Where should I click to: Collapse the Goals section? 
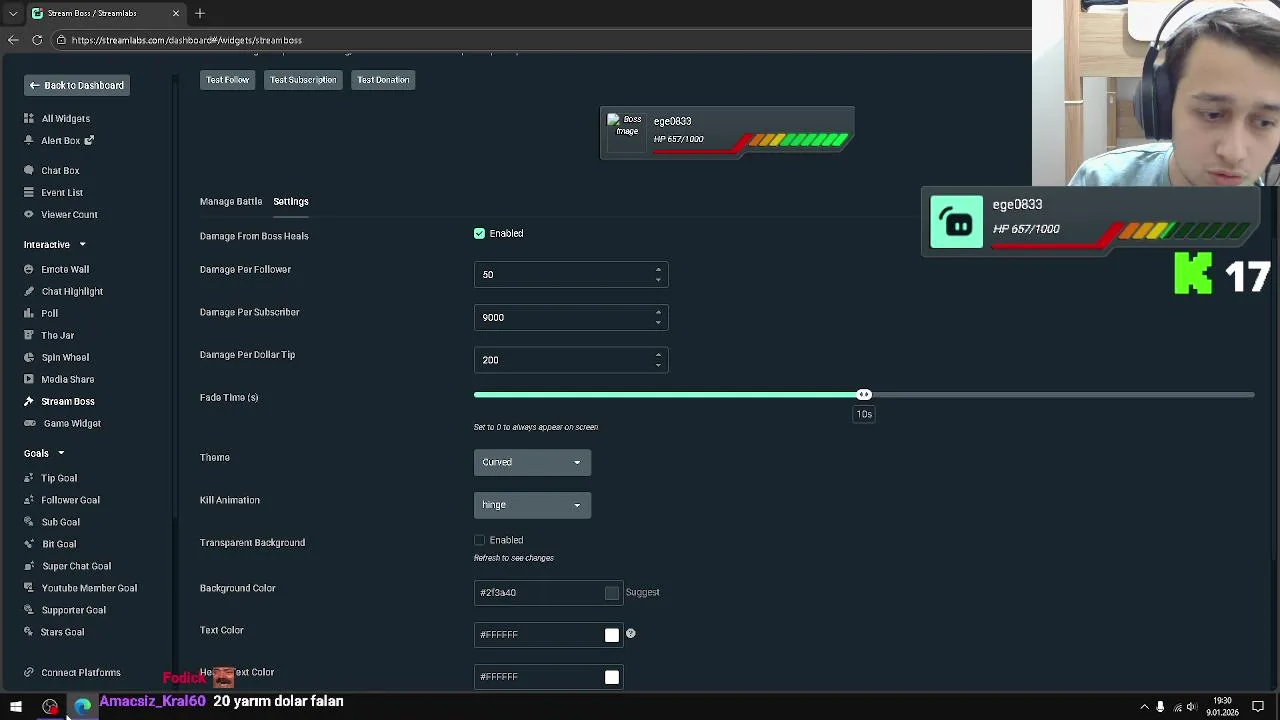coord(60,453)
